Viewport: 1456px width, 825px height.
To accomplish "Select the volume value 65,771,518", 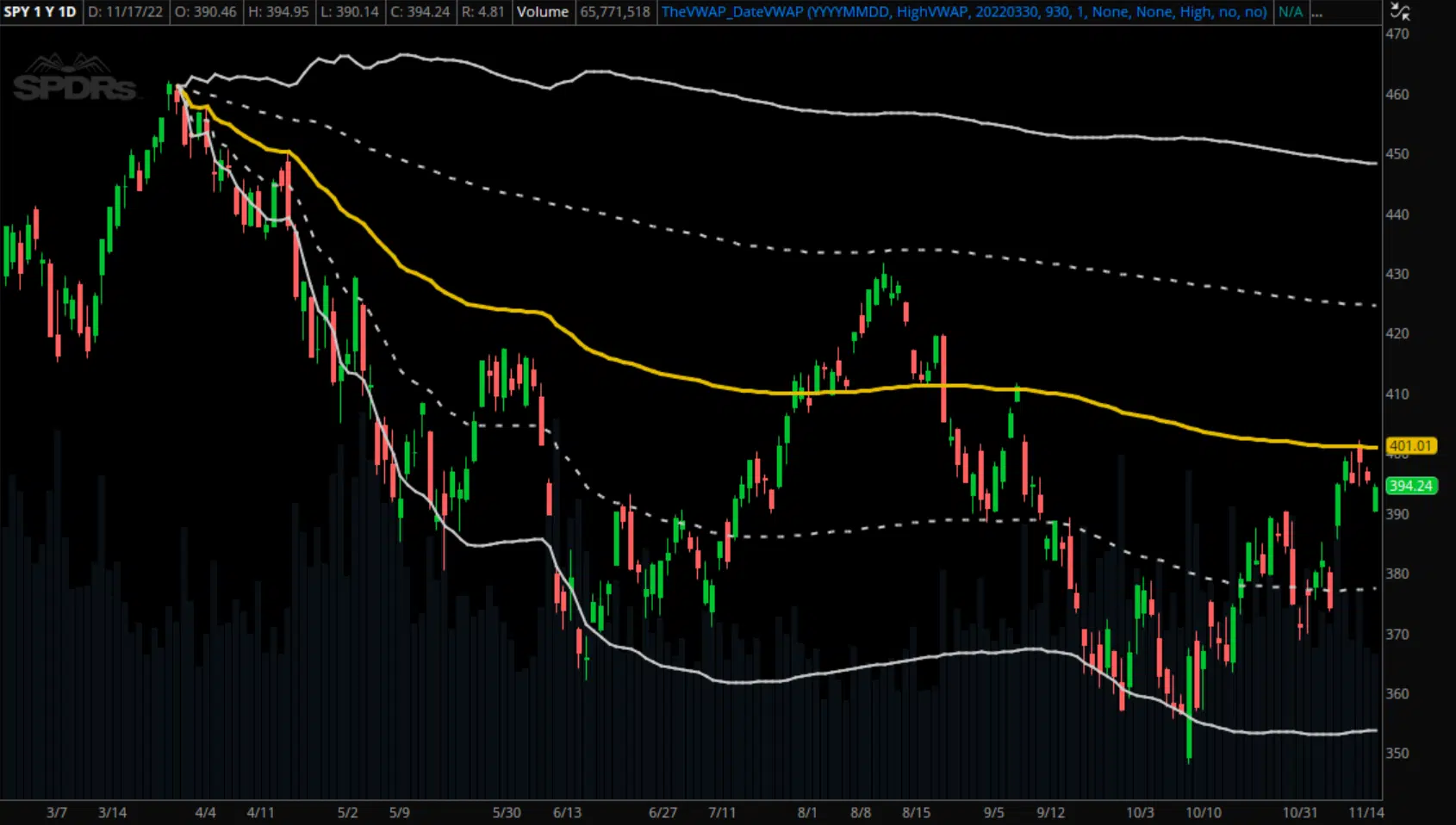I will pos(615,12).
